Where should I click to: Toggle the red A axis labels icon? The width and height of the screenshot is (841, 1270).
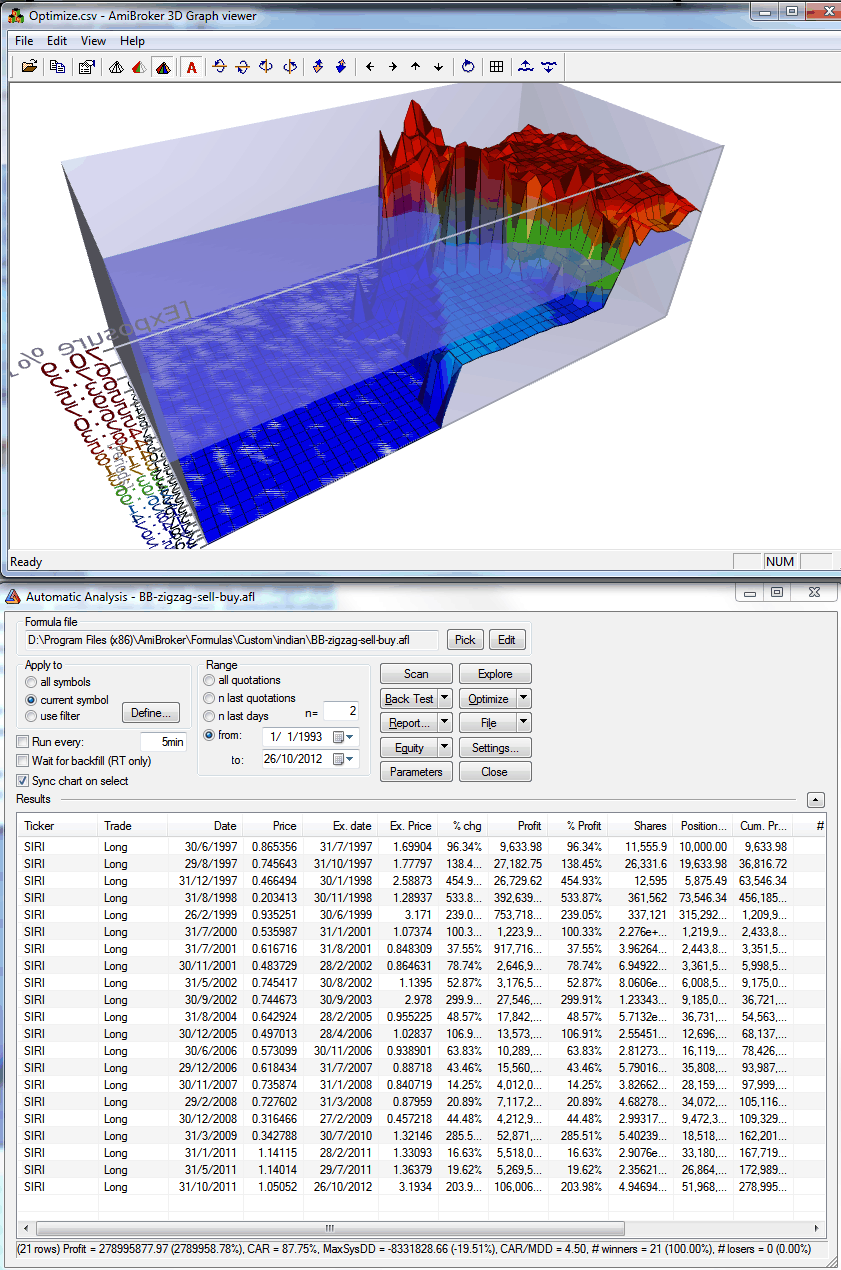[191, 67]
